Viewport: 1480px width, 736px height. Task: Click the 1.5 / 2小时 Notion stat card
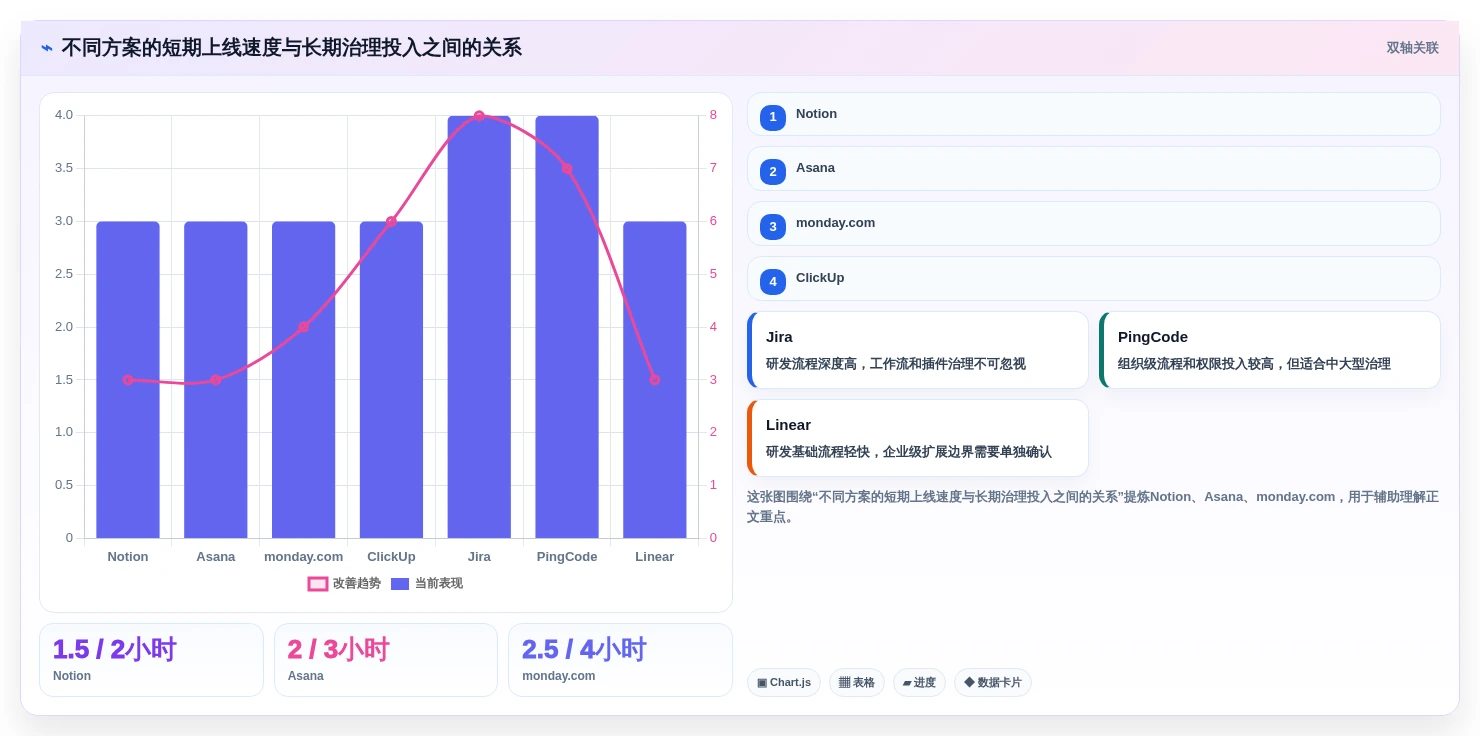coord(151,660)
